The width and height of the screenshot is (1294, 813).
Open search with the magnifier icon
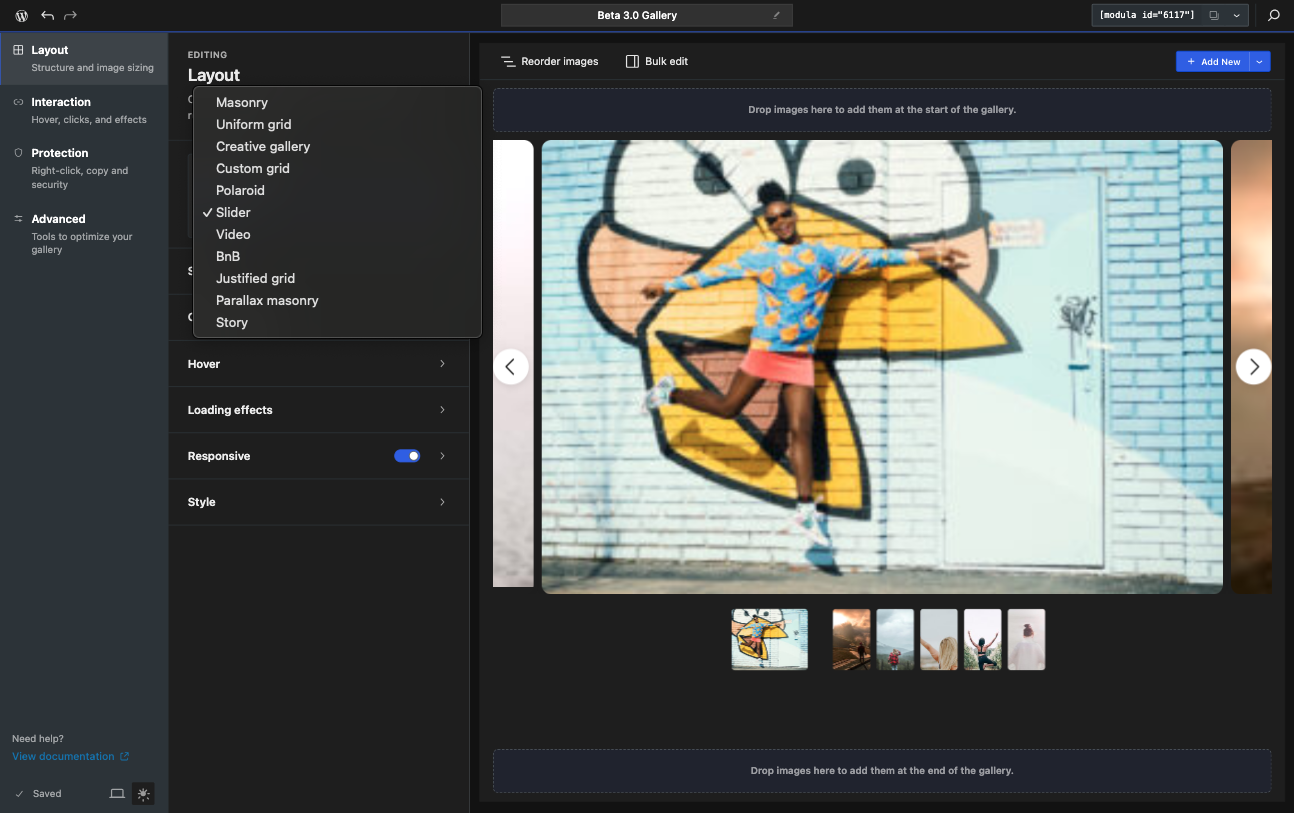click(x=1273, y=16)
